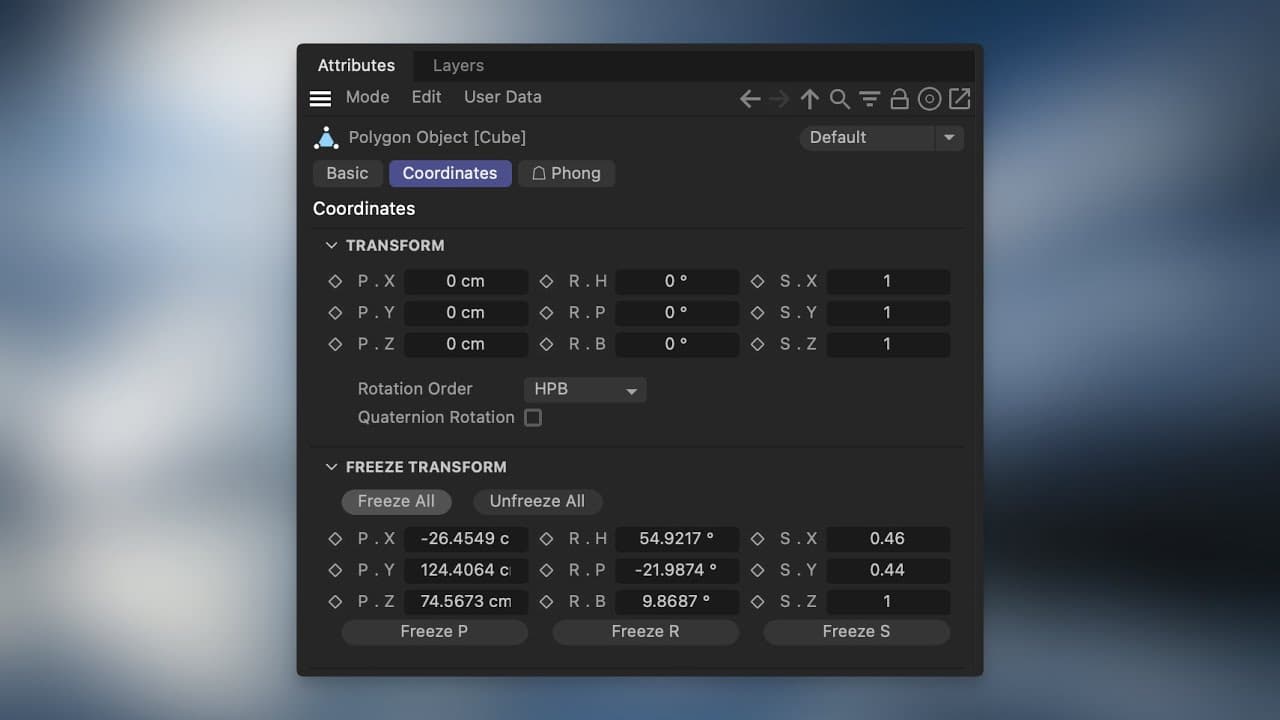Click the keyframe diamond beside R.H under Freeze Transform
This screenshot has height=720, width=1280.
pos(546,539)
